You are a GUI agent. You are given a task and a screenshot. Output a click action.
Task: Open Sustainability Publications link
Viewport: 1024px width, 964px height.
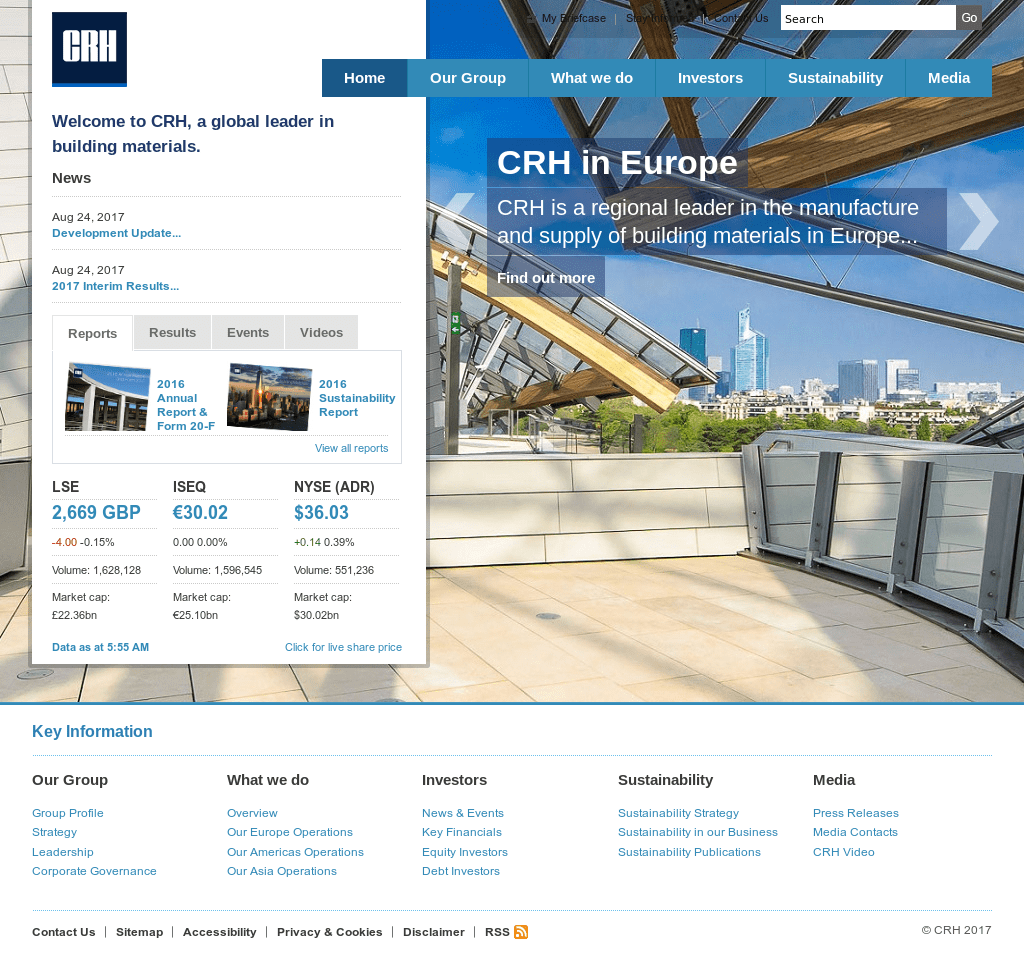point(689,852)
